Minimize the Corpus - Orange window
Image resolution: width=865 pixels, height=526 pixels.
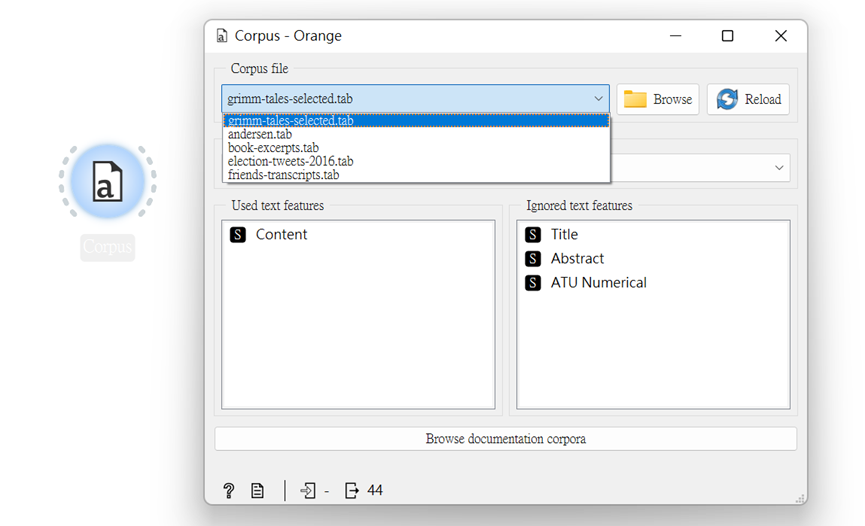pyautogui.click(x=676, y=36)
